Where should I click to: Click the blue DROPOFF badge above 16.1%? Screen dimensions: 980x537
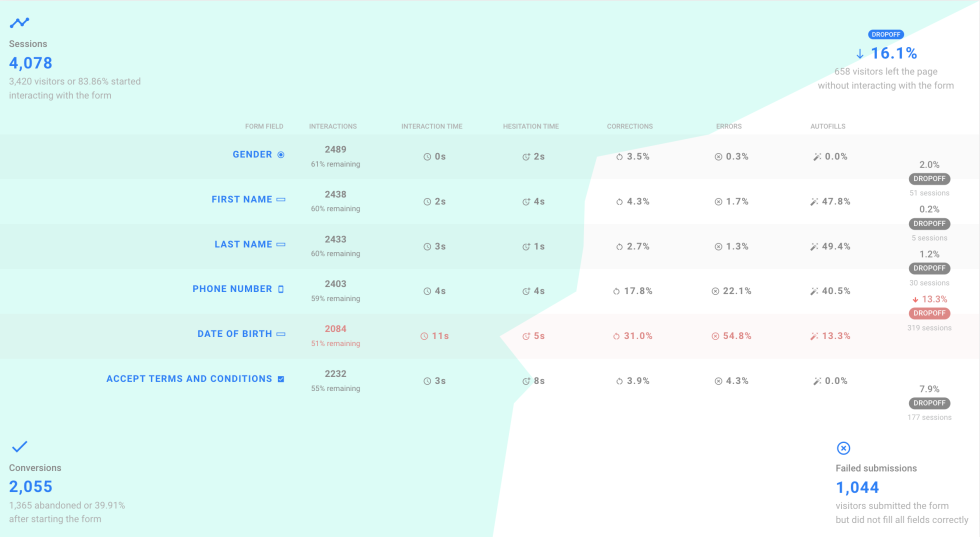click(x=886, y=34)
